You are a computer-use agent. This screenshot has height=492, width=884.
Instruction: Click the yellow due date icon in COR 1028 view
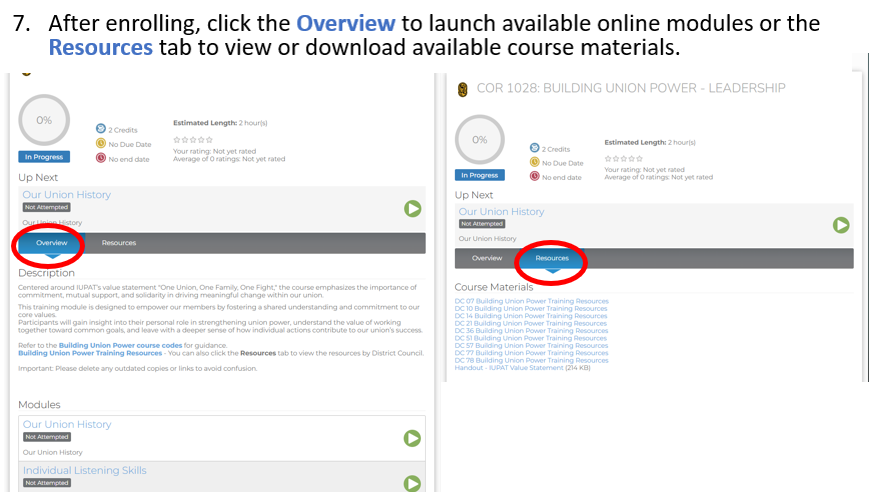[x=534, y=162]
